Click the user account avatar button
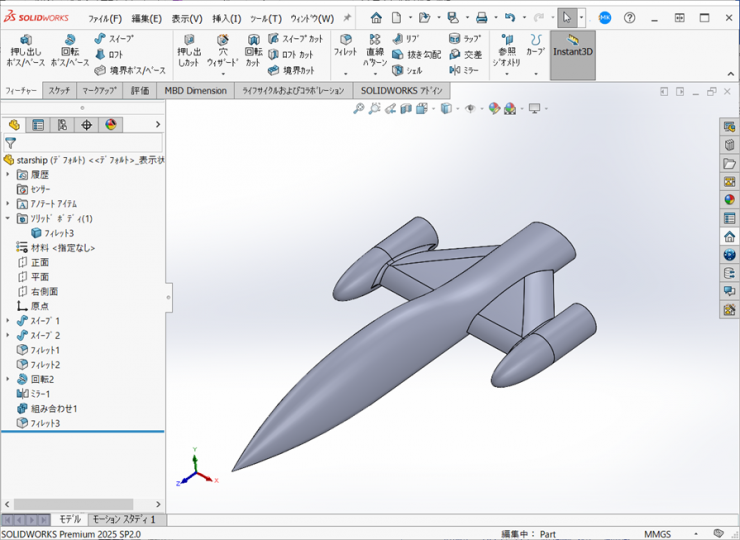This screenshot has height=540, width=740. 605,18
